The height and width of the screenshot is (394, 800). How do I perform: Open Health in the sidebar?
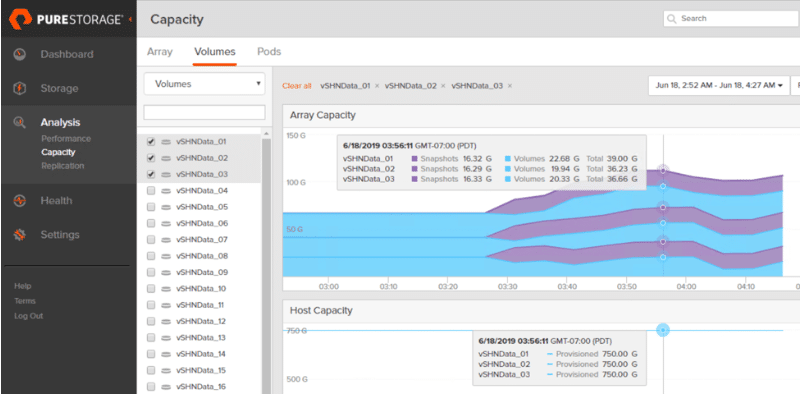tap(56, 201)
